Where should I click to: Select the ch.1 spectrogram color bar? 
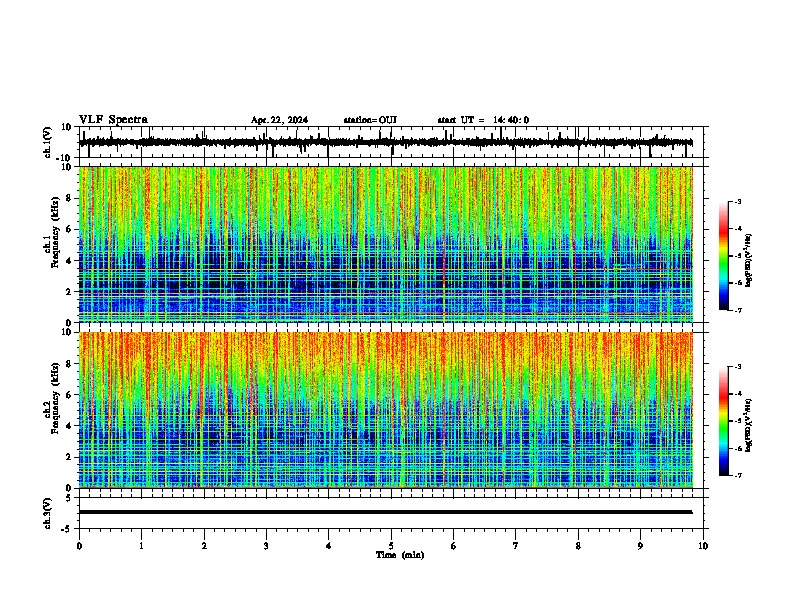724,256
